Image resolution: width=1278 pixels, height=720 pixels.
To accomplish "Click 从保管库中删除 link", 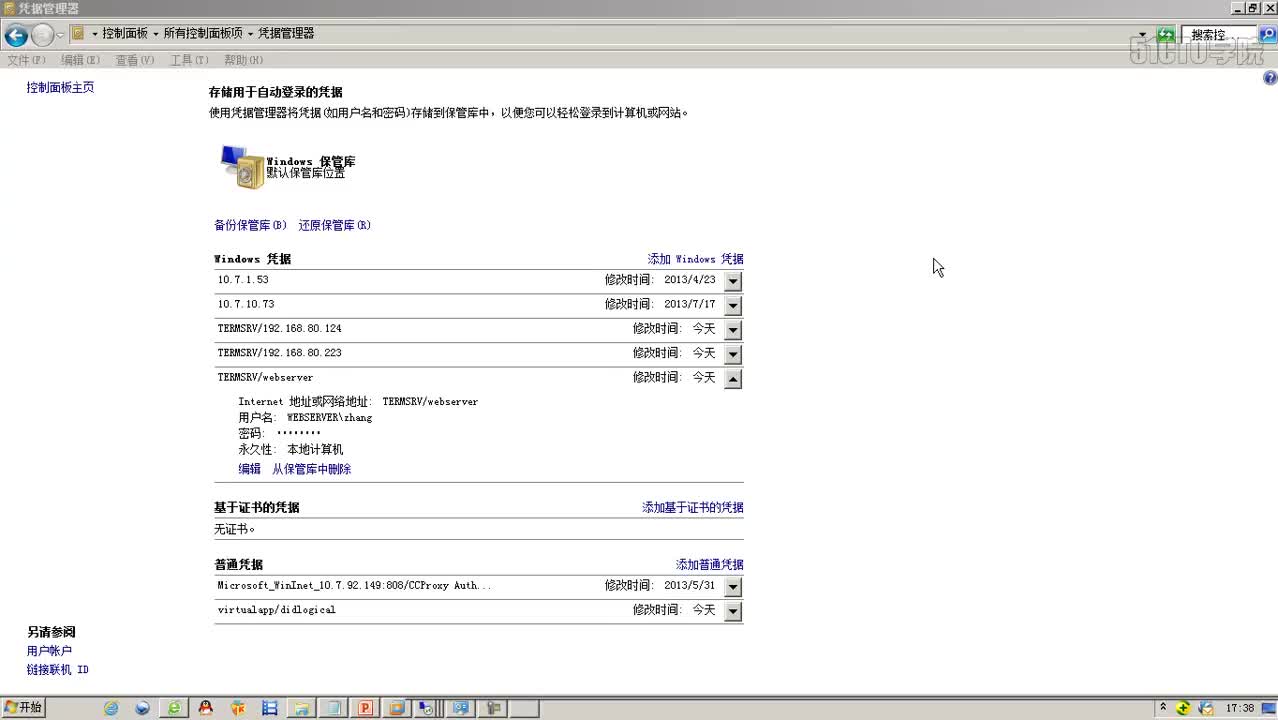I will click(311, 469).
